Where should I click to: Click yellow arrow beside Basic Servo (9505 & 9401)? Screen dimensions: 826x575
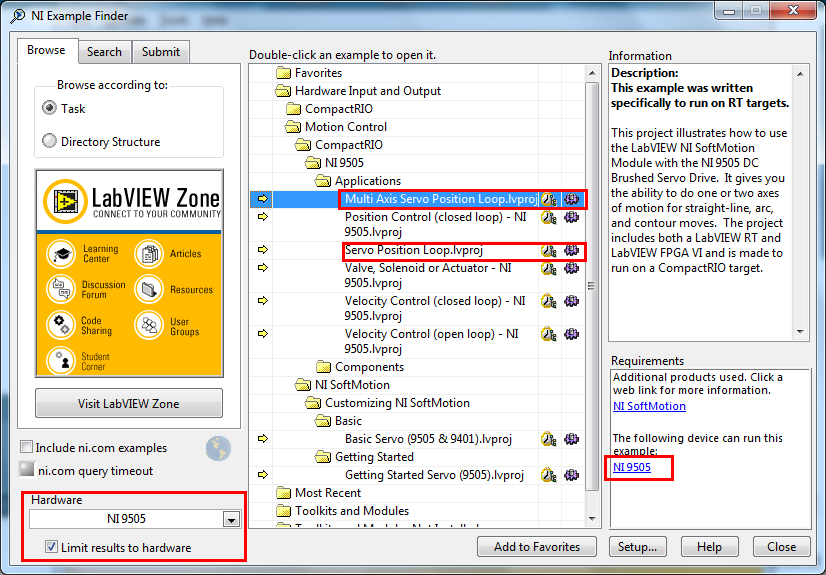tap(262, 439)
